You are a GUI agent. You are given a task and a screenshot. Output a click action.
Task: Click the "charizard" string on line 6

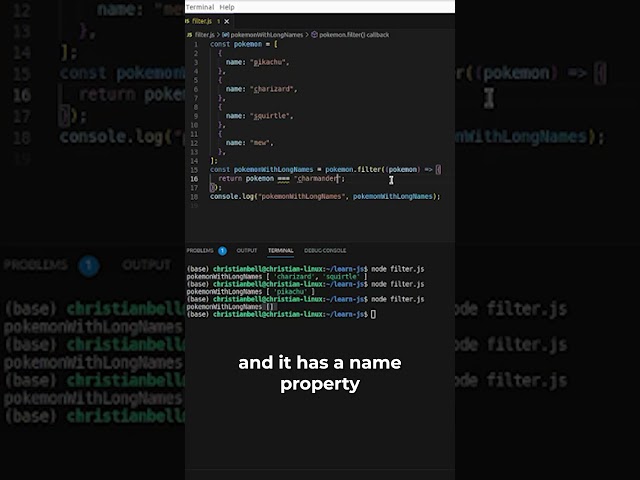(x=273, y=89)
